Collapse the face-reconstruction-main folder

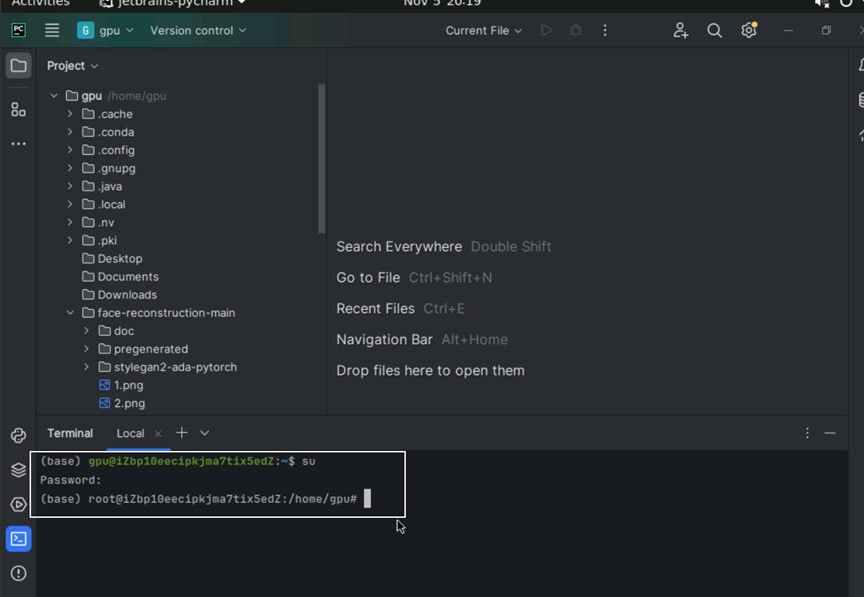[x=70, y=313]
